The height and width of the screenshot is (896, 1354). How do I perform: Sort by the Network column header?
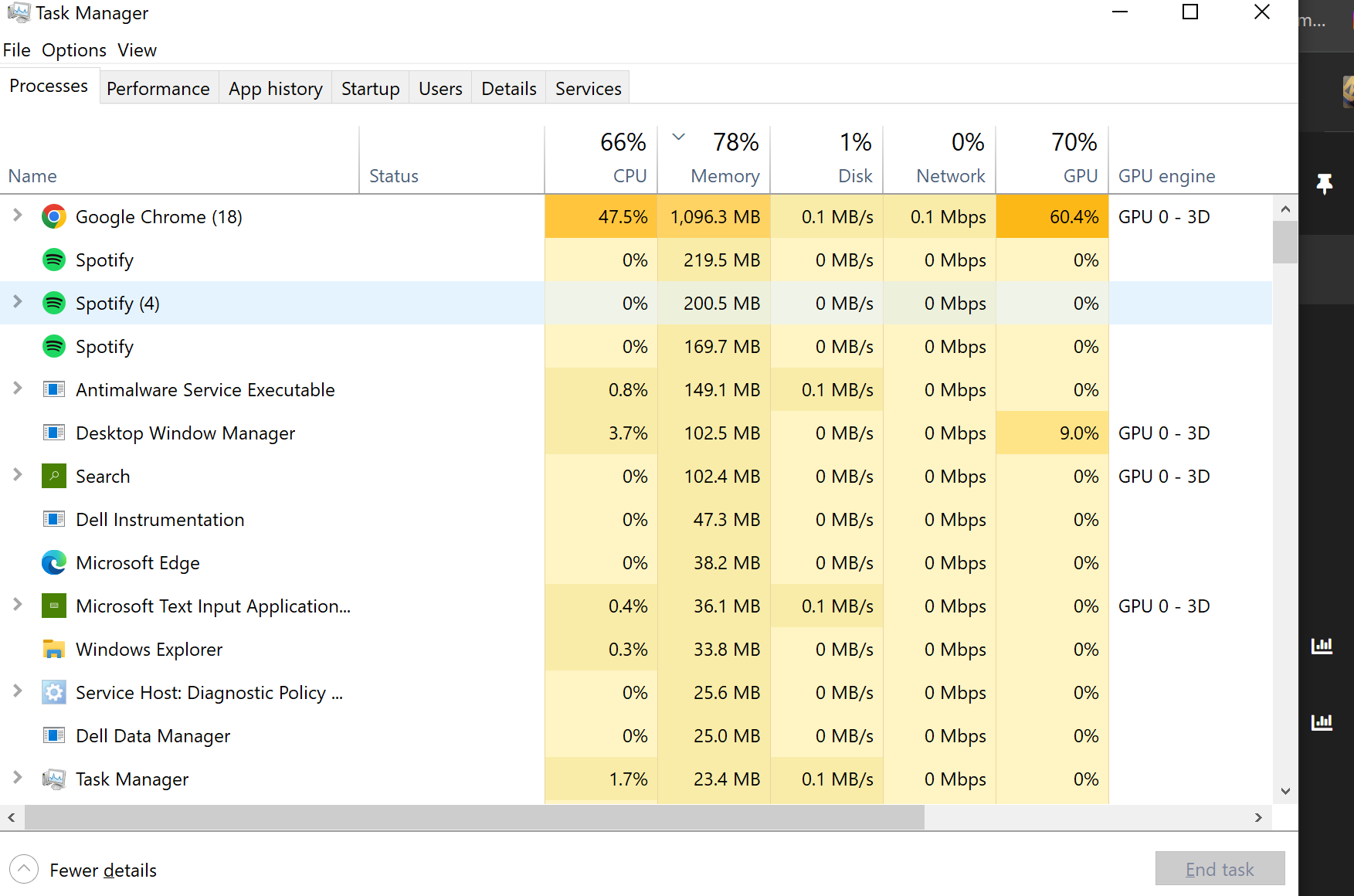(939, 159)
